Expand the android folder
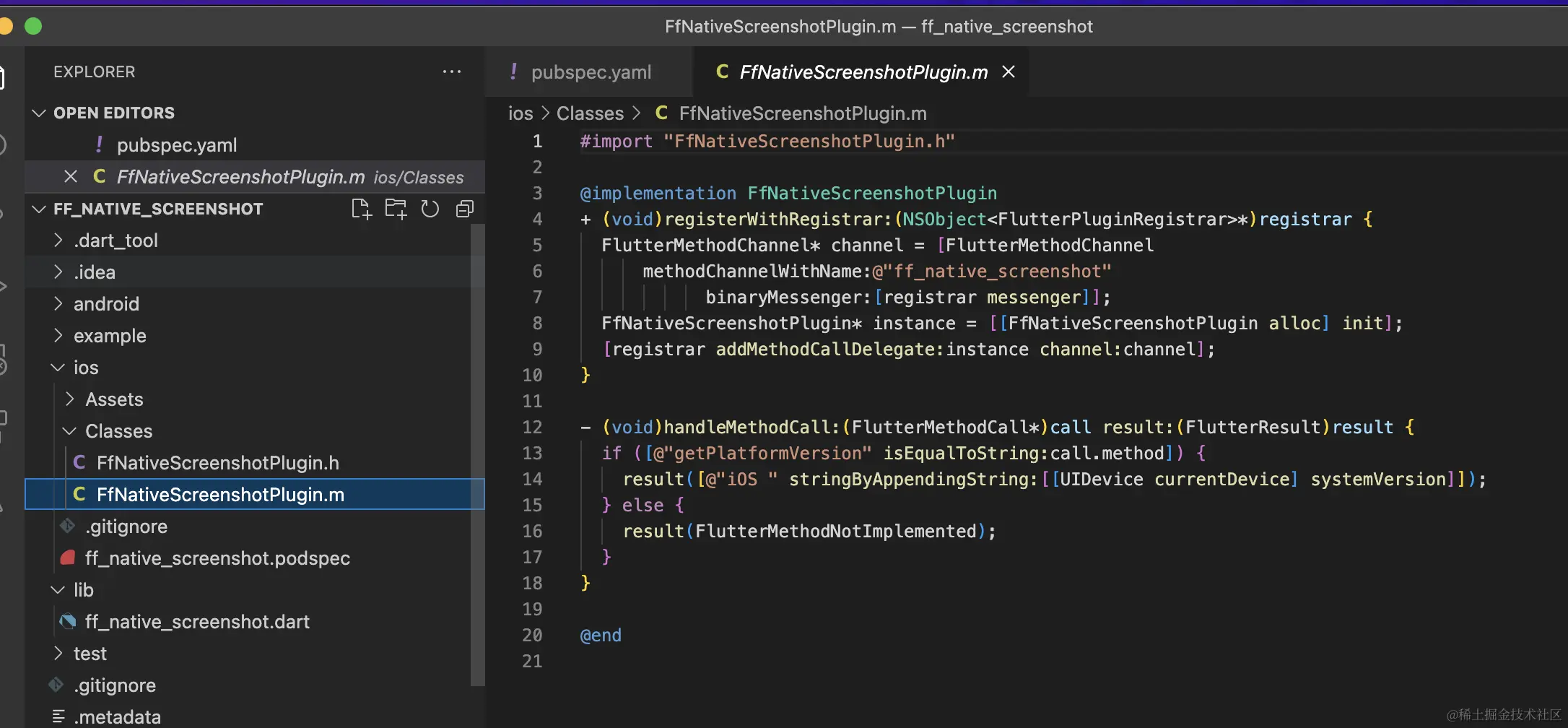This screenshot has width=1568, height=728. point(58,303)
